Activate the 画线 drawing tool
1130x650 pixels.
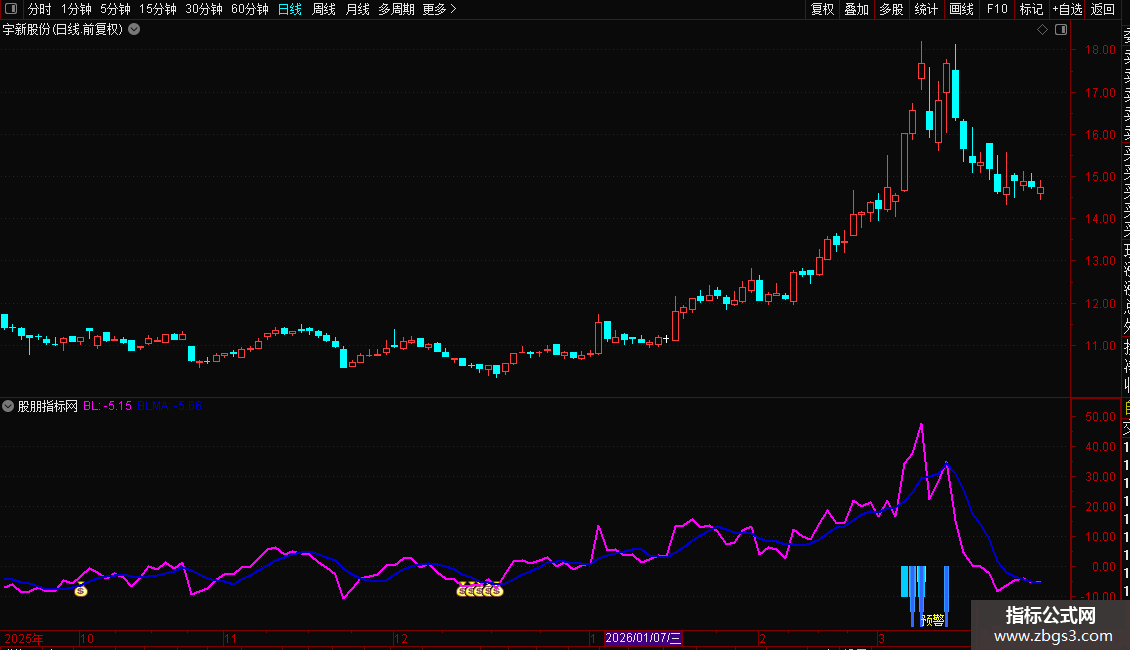click(961, 9)
